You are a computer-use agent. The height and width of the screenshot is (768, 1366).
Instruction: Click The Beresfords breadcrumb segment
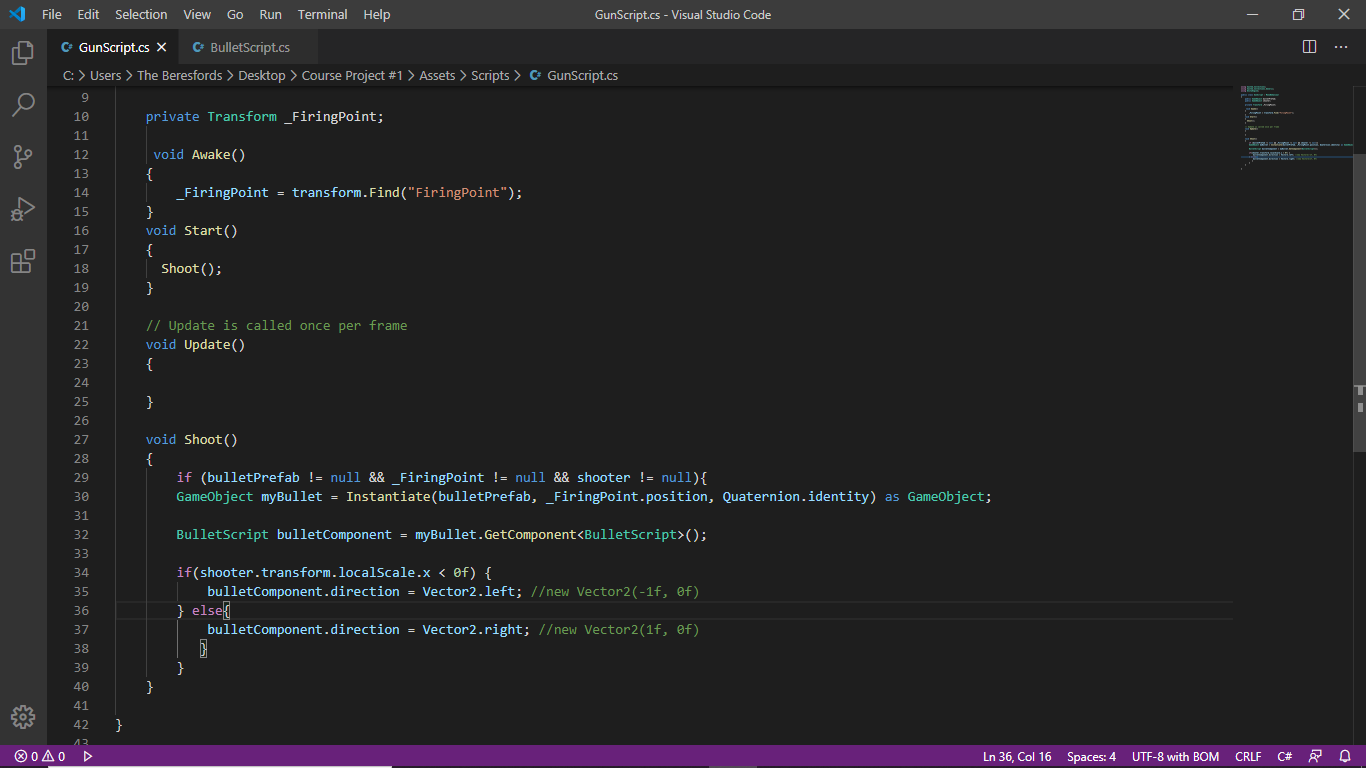pos(180,75)
